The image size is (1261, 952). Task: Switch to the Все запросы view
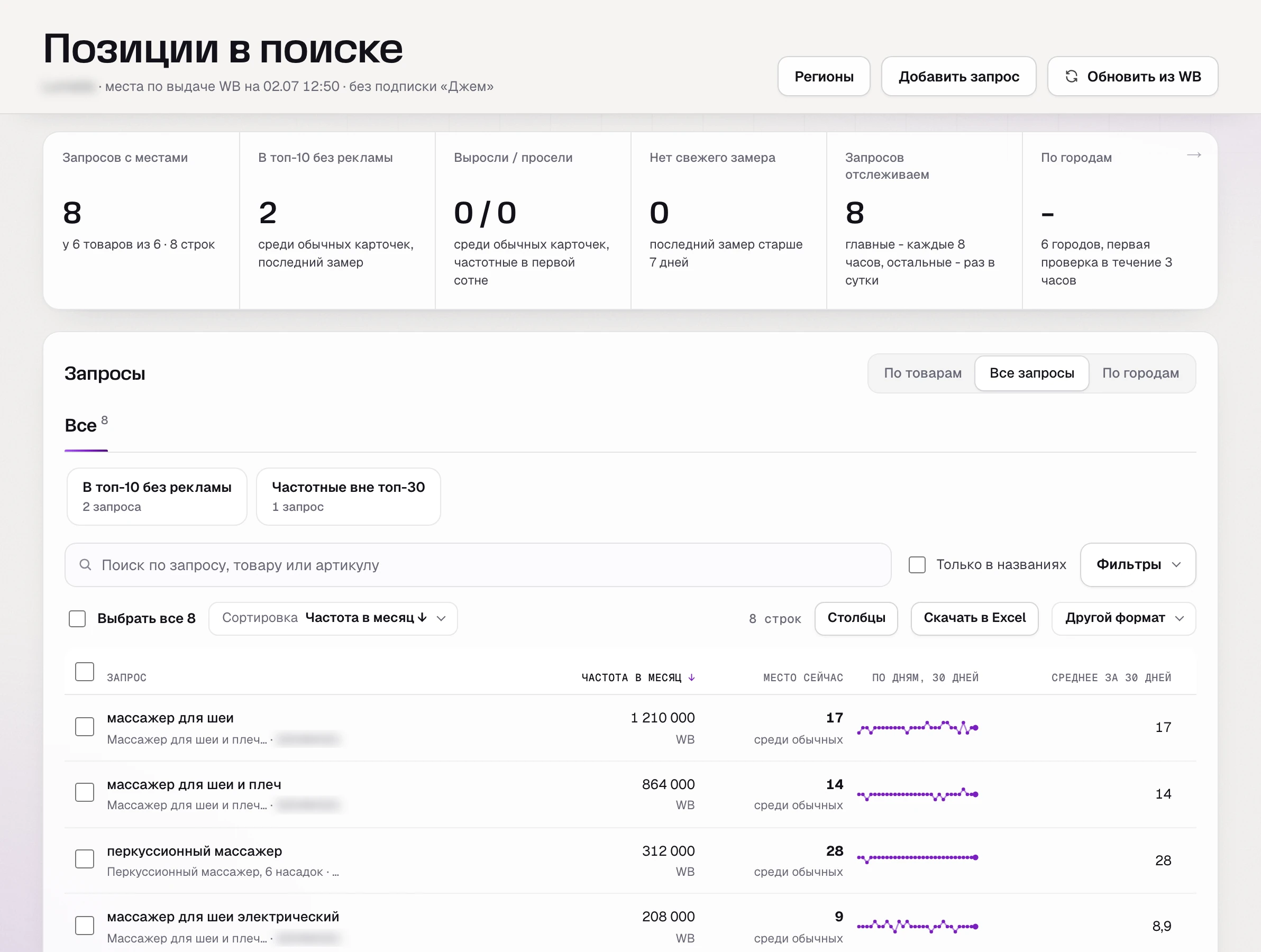pos(1032,373)
